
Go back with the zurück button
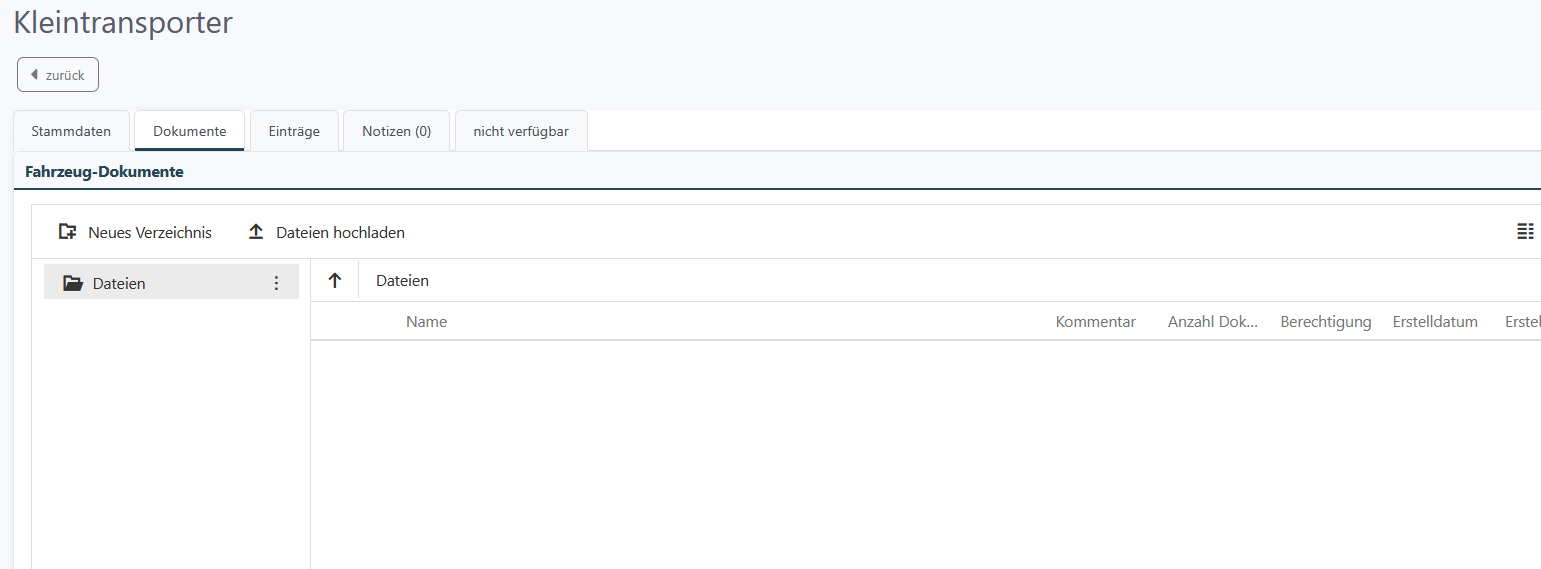[x=58, y=75]
